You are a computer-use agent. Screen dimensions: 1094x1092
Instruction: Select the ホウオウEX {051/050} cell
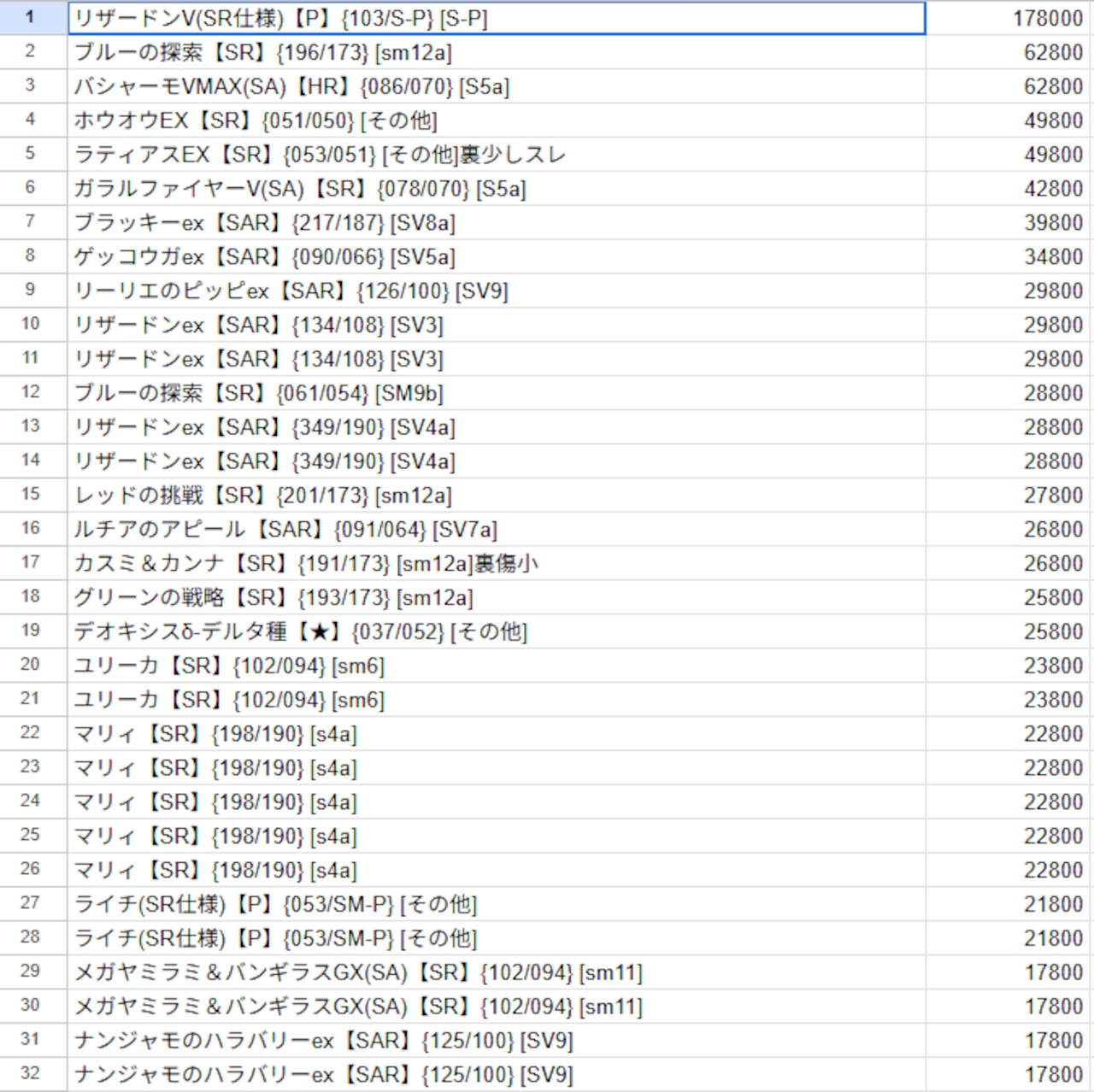pos(497,120)
